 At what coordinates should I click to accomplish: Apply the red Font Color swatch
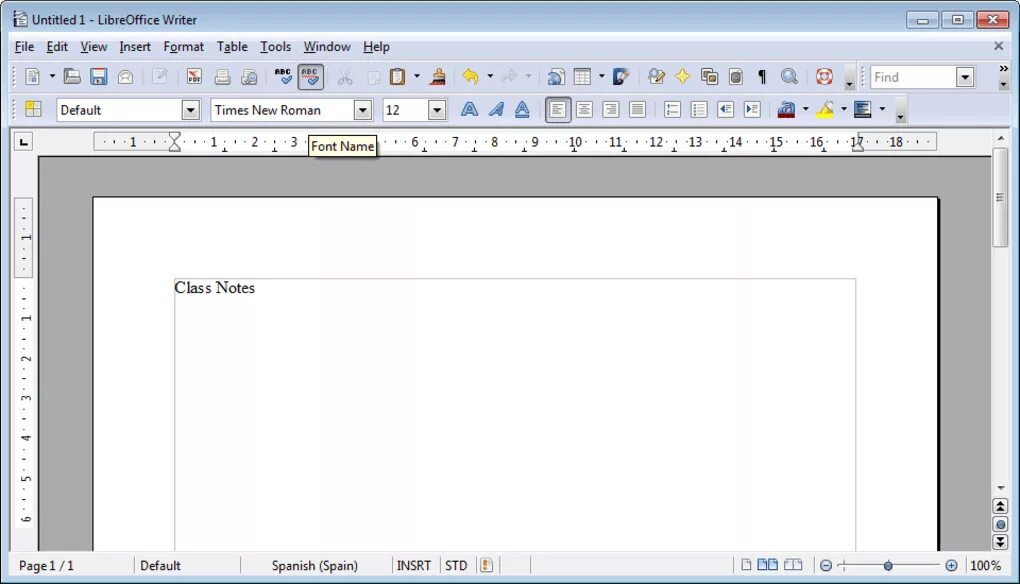point(786,110)
